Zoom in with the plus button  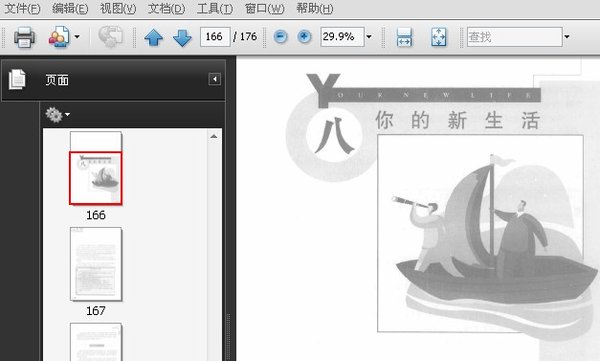coord(304,37)
